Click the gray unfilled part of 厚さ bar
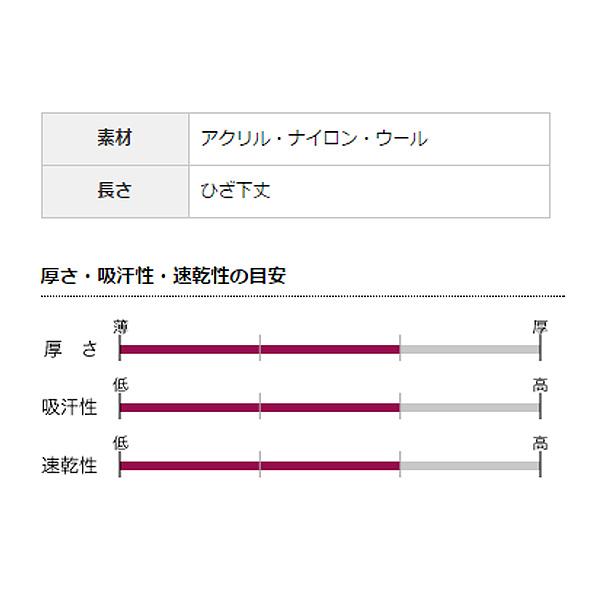The width and height of the screenshot is (600, 600). pos(470,349)
